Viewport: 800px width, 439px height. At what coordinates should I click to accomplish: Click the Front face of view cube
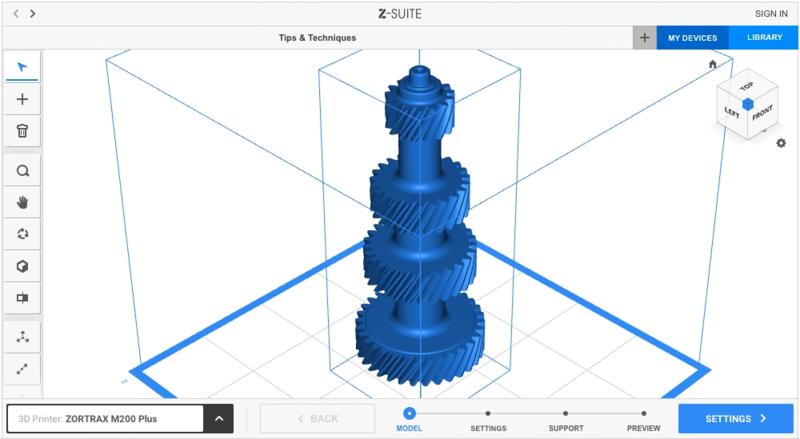(x=761, y=111)
